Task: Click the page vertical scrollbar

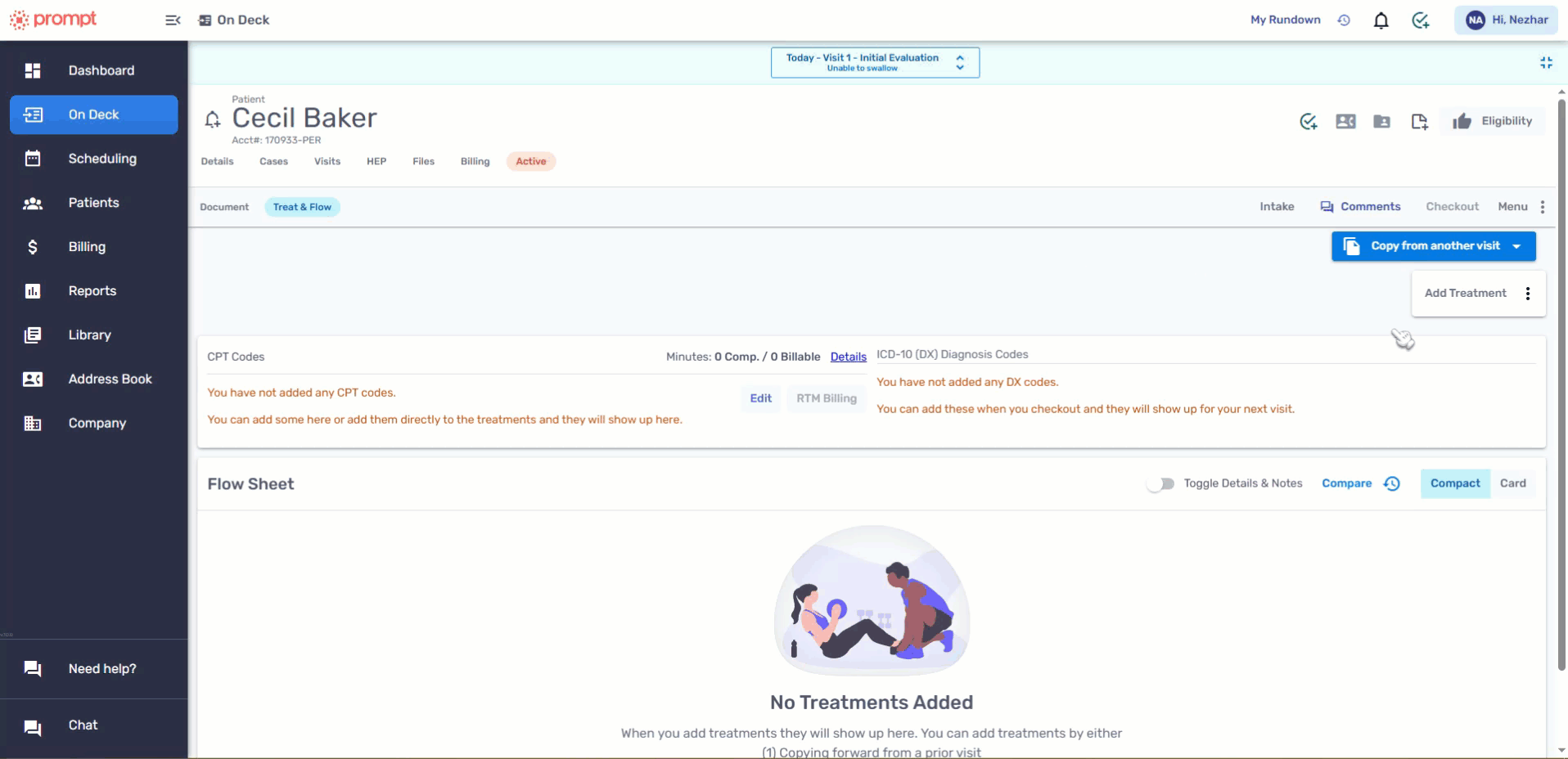Action: coord(1561,384)
